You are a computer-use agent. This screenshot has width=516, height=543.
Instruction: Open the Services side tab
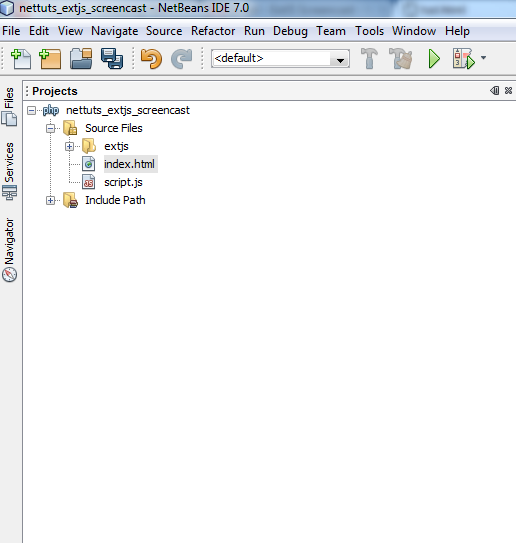[x=9, y=171]
